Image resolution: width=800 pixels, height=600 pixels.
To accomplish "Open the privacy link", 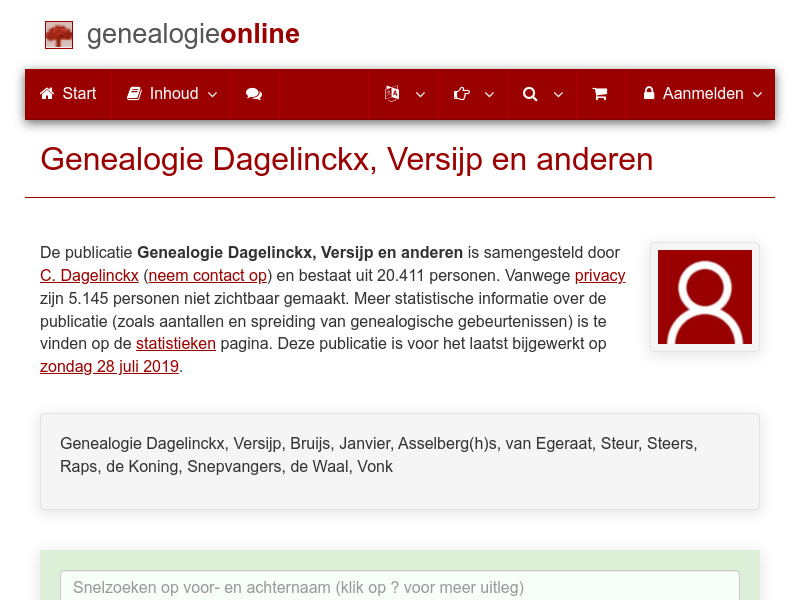I will pyautogui.click(x=600, y=276).
